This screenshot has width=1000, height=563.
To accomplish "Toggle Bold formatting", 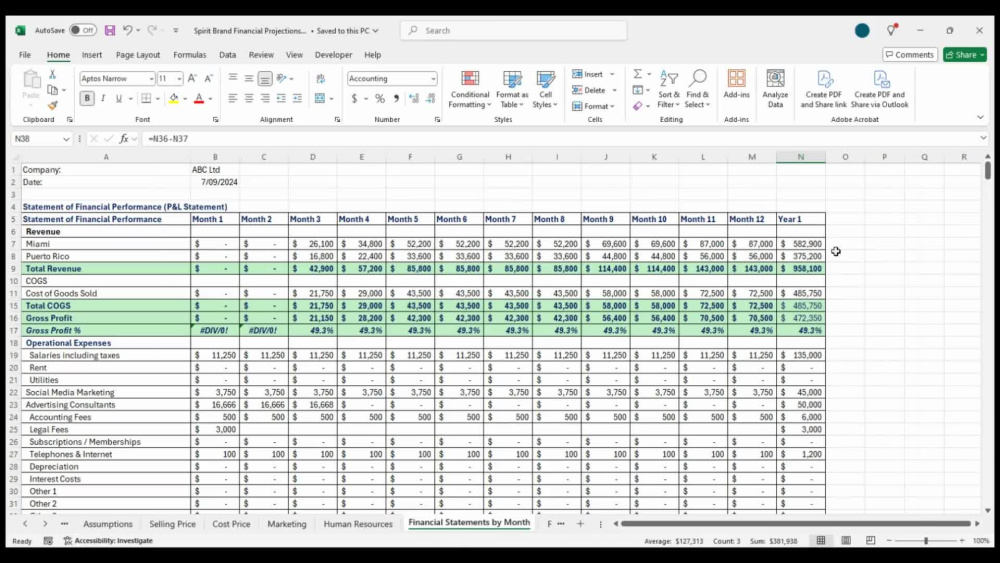I will 87,98.
